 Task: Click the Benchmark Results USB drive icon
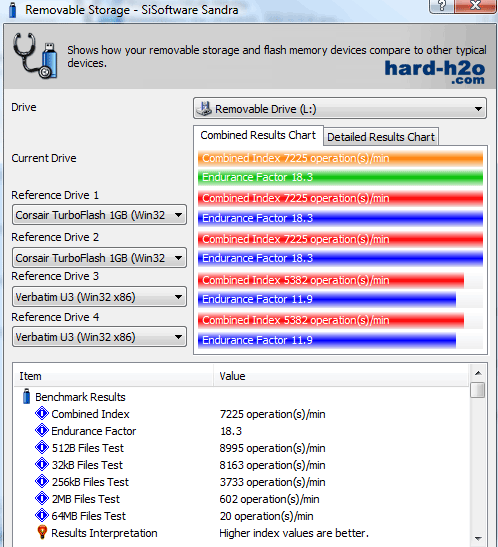pos(26,397)
